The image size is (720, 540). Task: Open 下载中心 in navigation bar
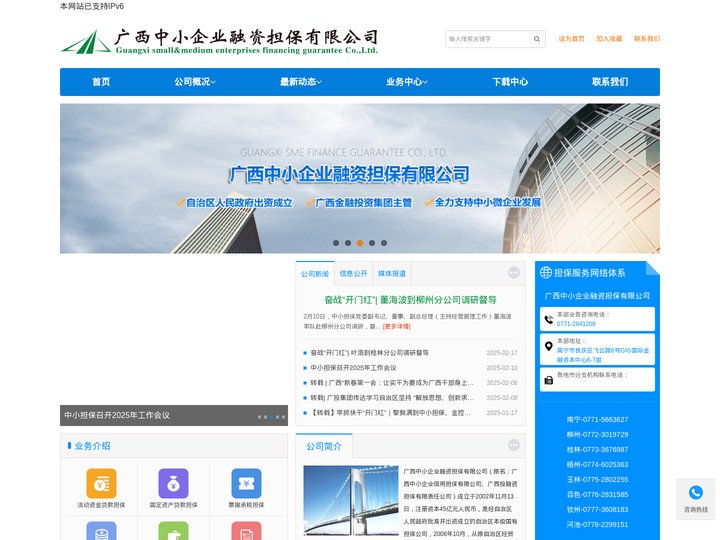click(510, 82)
